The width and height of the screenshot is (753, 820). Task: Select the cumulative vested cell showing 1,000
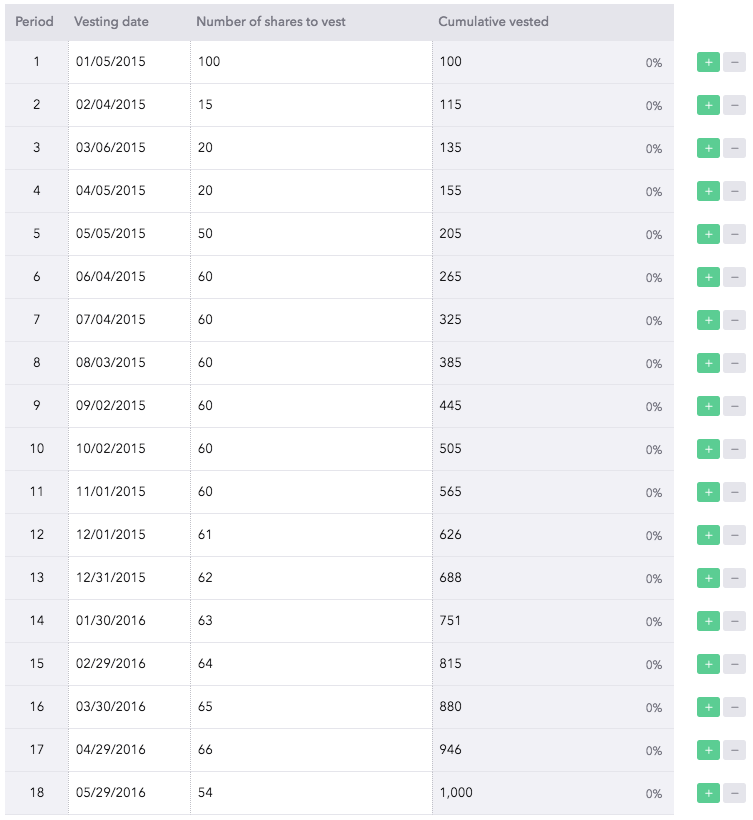coord(553,793)
